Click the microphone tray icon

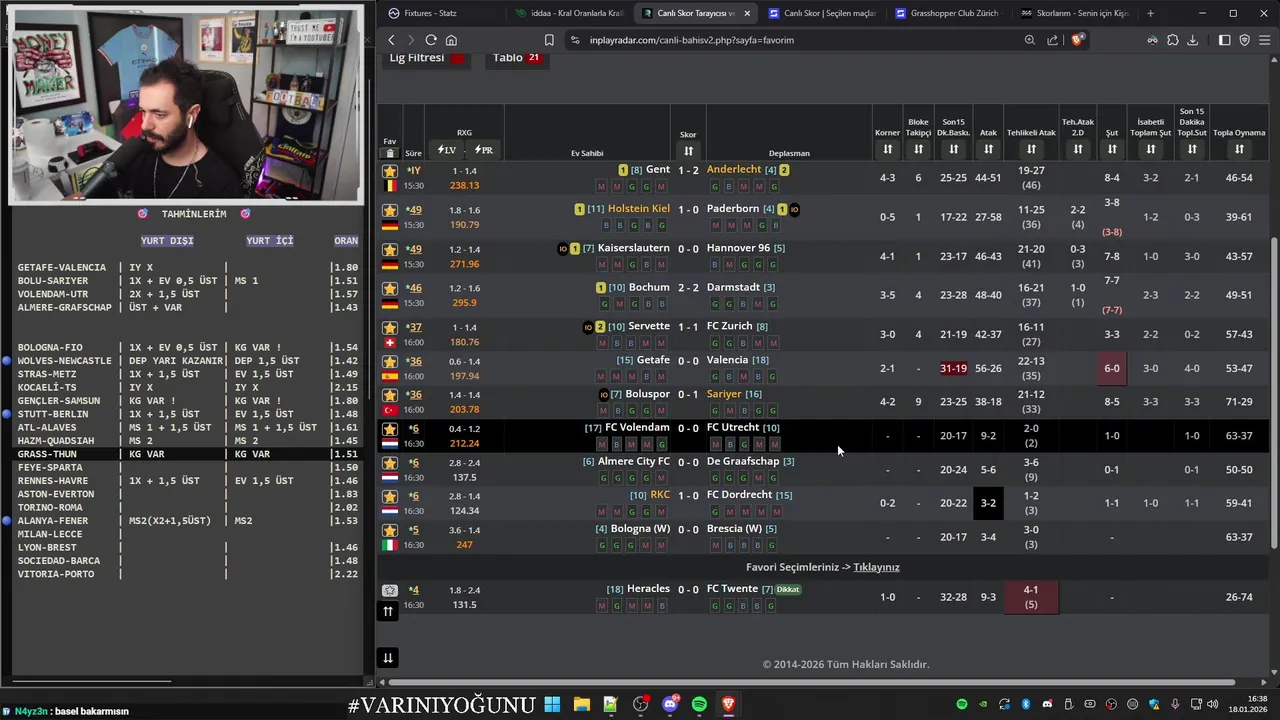pos(1176,704)
